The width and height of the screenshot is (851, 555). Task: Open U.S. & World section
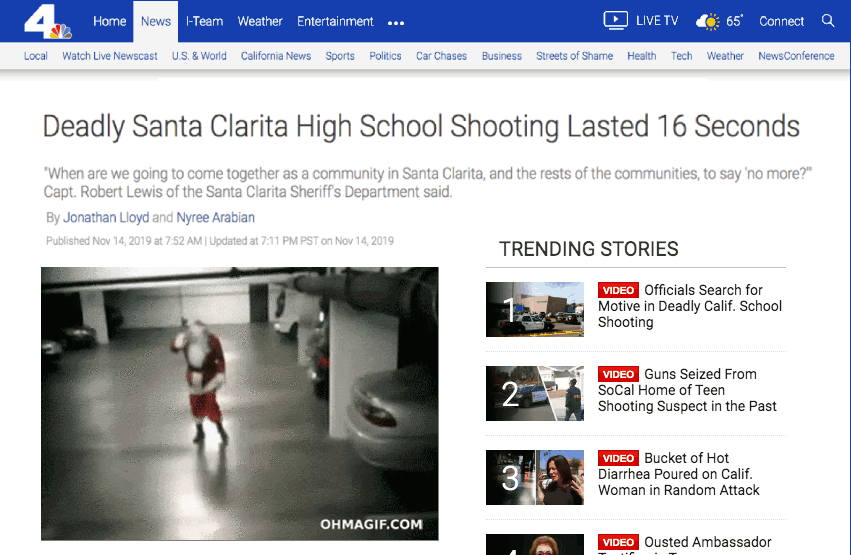[199, 56]
